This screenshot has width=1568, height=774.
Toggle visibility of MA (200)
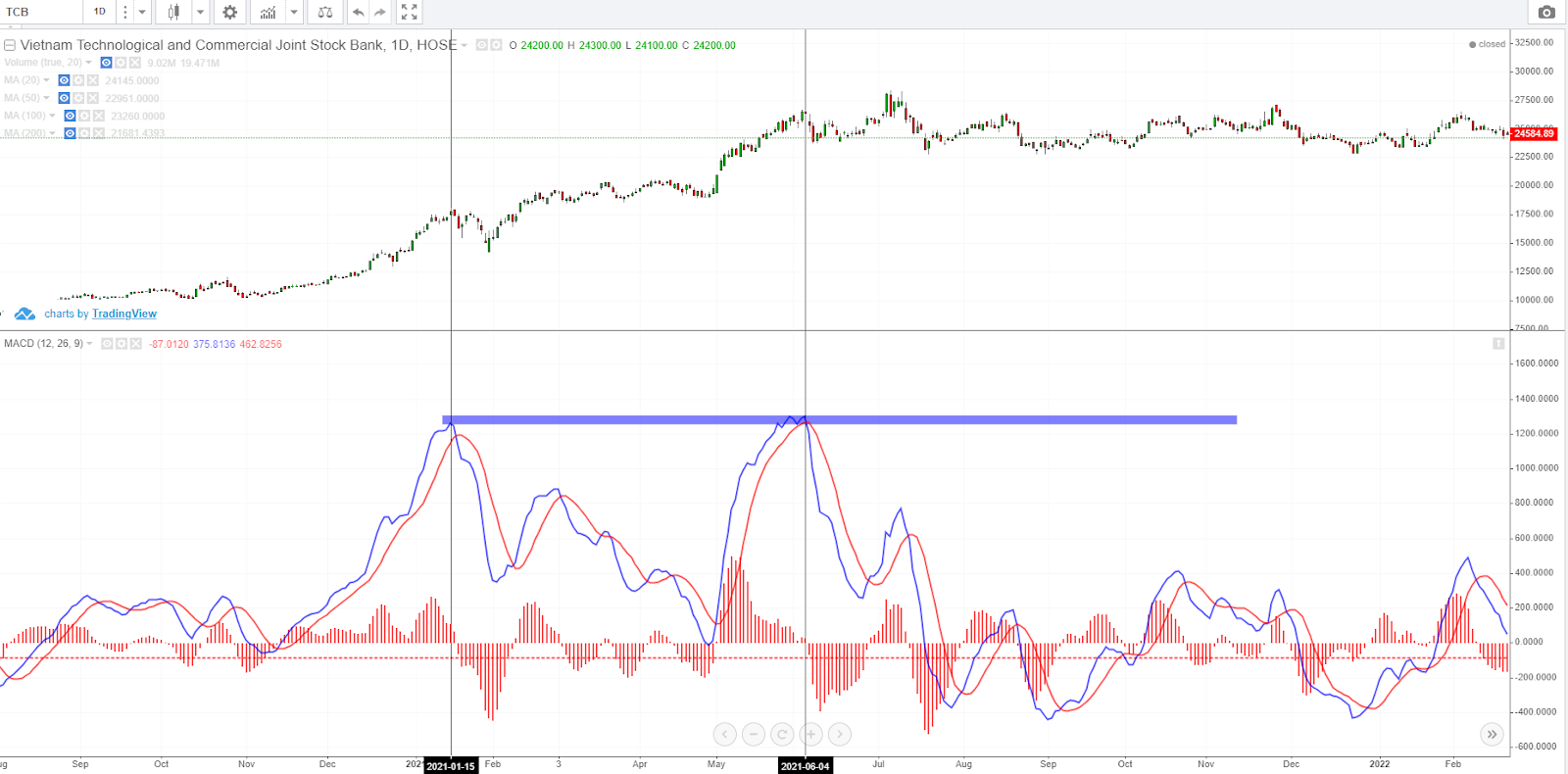(x=70, y=133)
